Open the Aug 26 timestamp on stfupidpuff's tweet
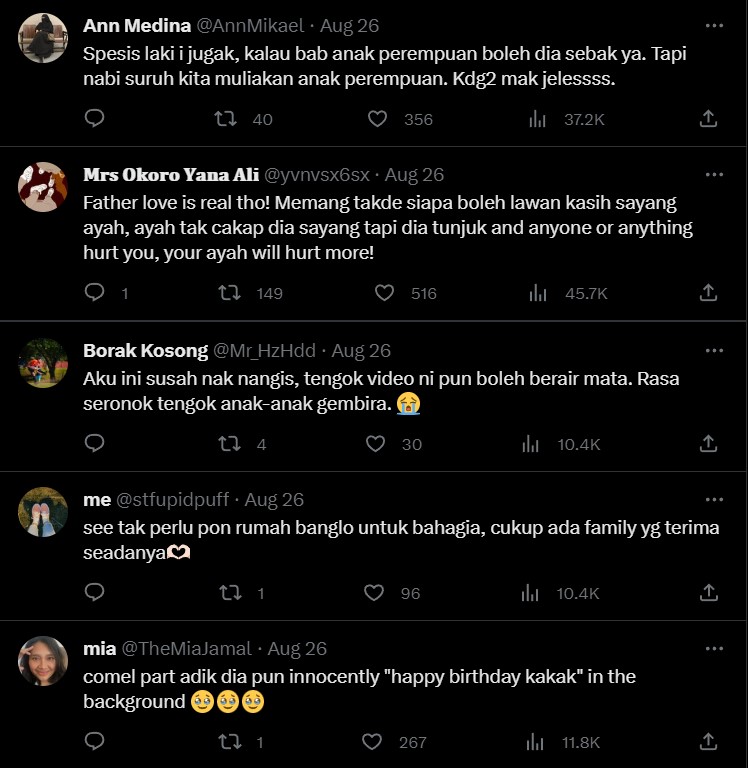Image resolution: width=748 pixels, height=768 pixels. [274, 500]
